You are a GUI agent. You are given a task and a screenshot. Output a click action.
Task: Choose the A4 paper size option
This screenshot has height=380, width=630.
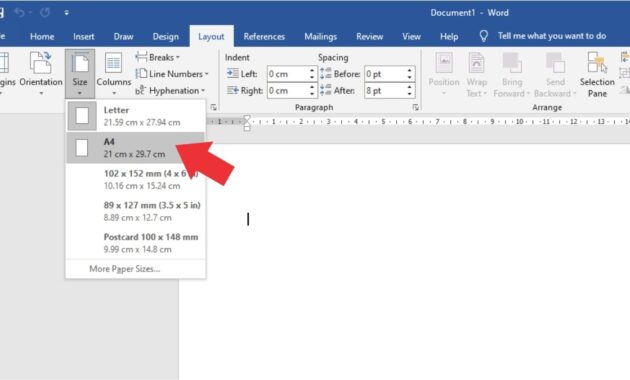pyautogui.click(x=136, y=148)
